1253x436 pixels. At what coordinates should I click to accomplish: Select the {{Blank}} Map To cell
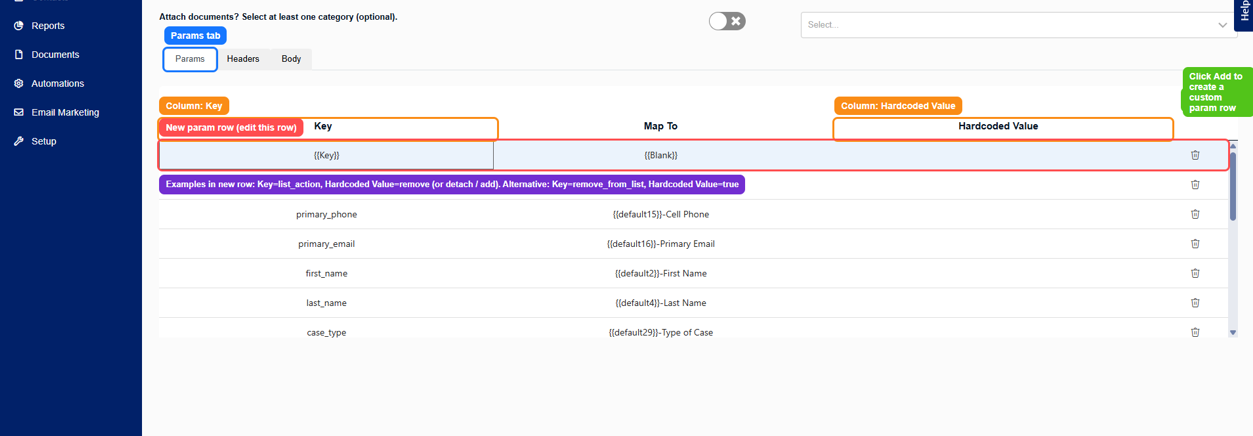click(x=660, y=155)
